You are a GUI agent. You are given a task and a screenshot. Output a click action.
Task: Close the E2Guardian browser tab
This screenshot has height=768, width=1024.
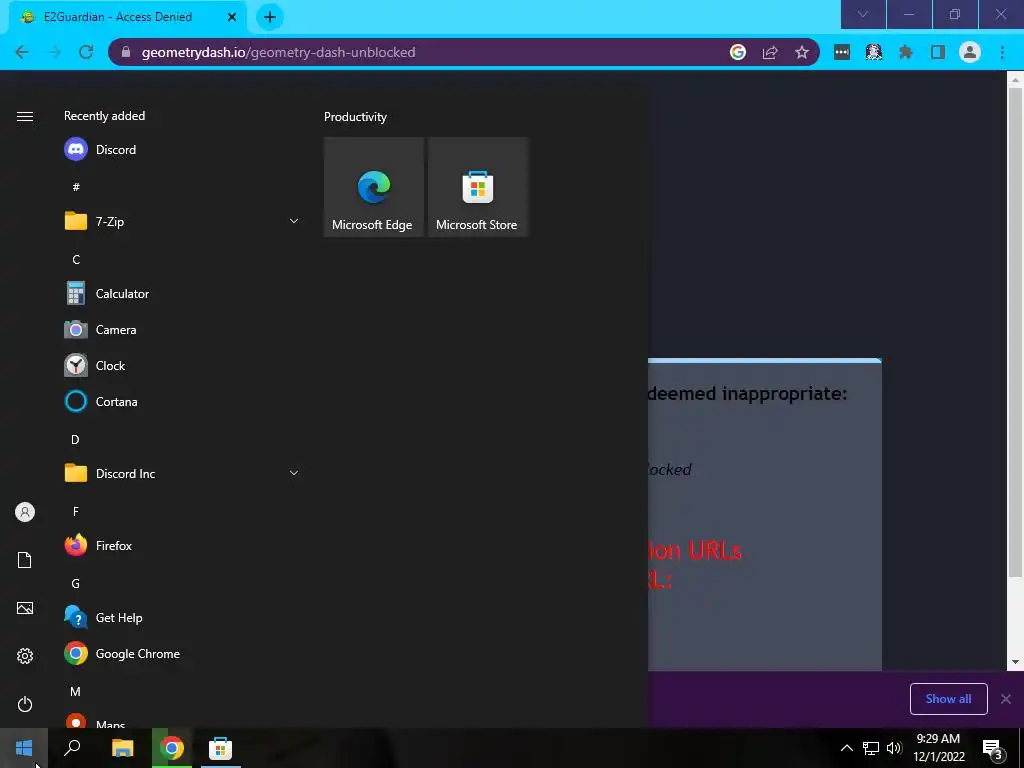tap(232, 17)
